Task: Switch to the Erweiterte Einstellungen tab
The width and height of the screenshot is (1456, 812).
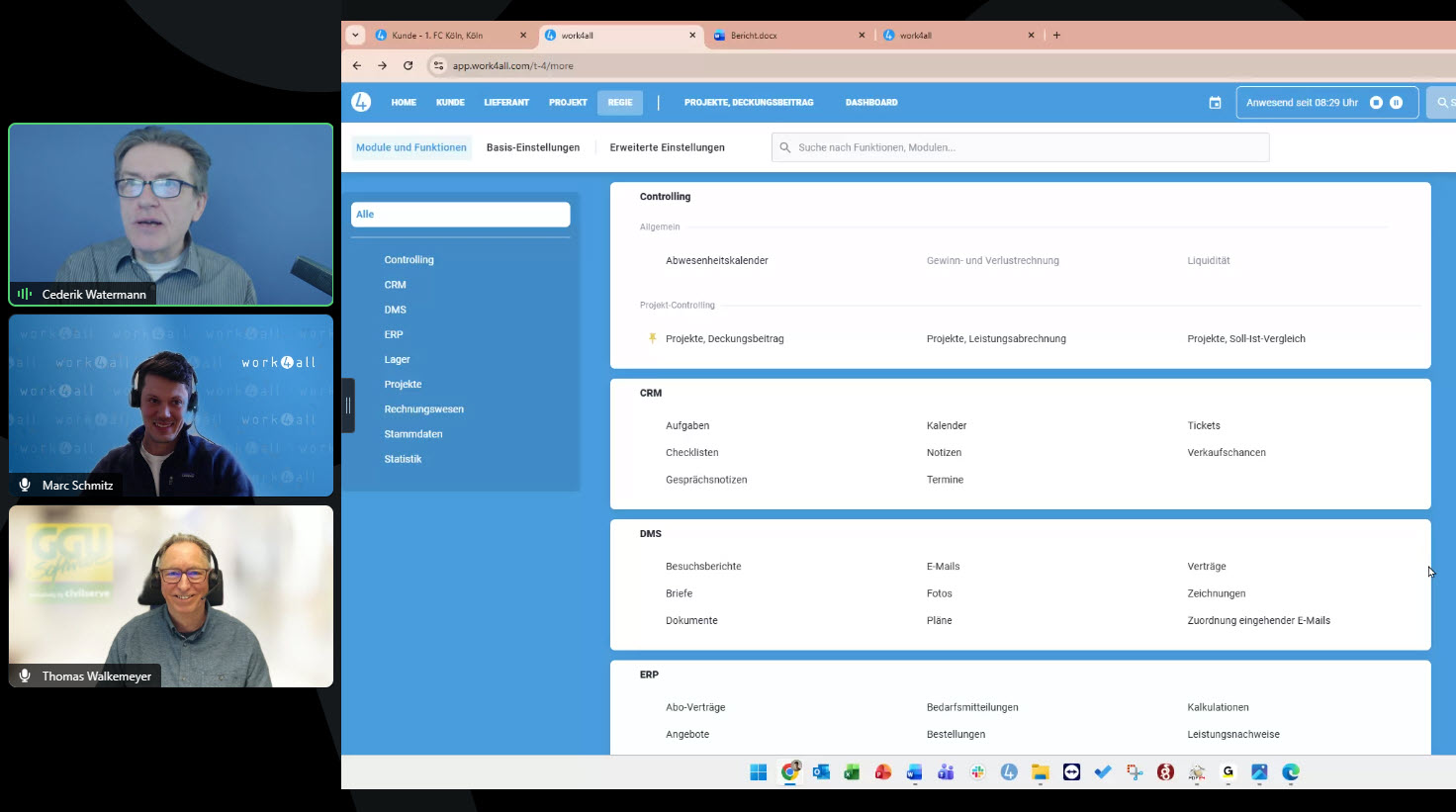Action: click(667, 147)
